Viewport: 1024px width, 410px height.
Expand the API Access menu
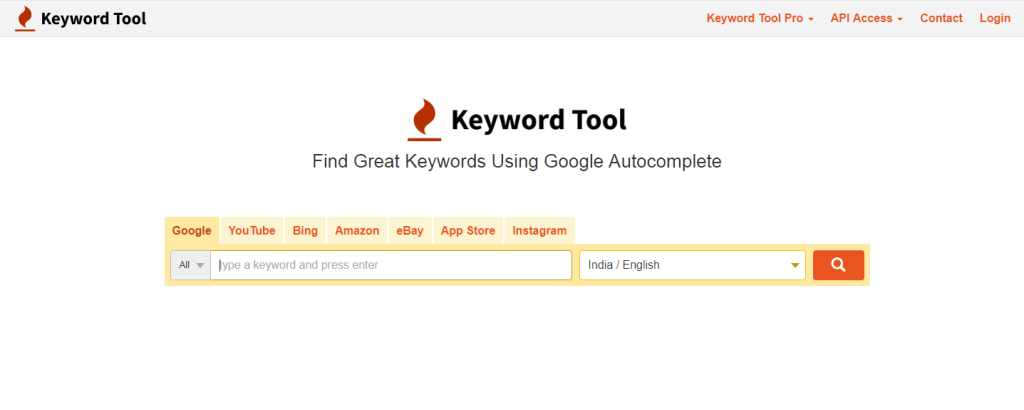tap(867, 18)
